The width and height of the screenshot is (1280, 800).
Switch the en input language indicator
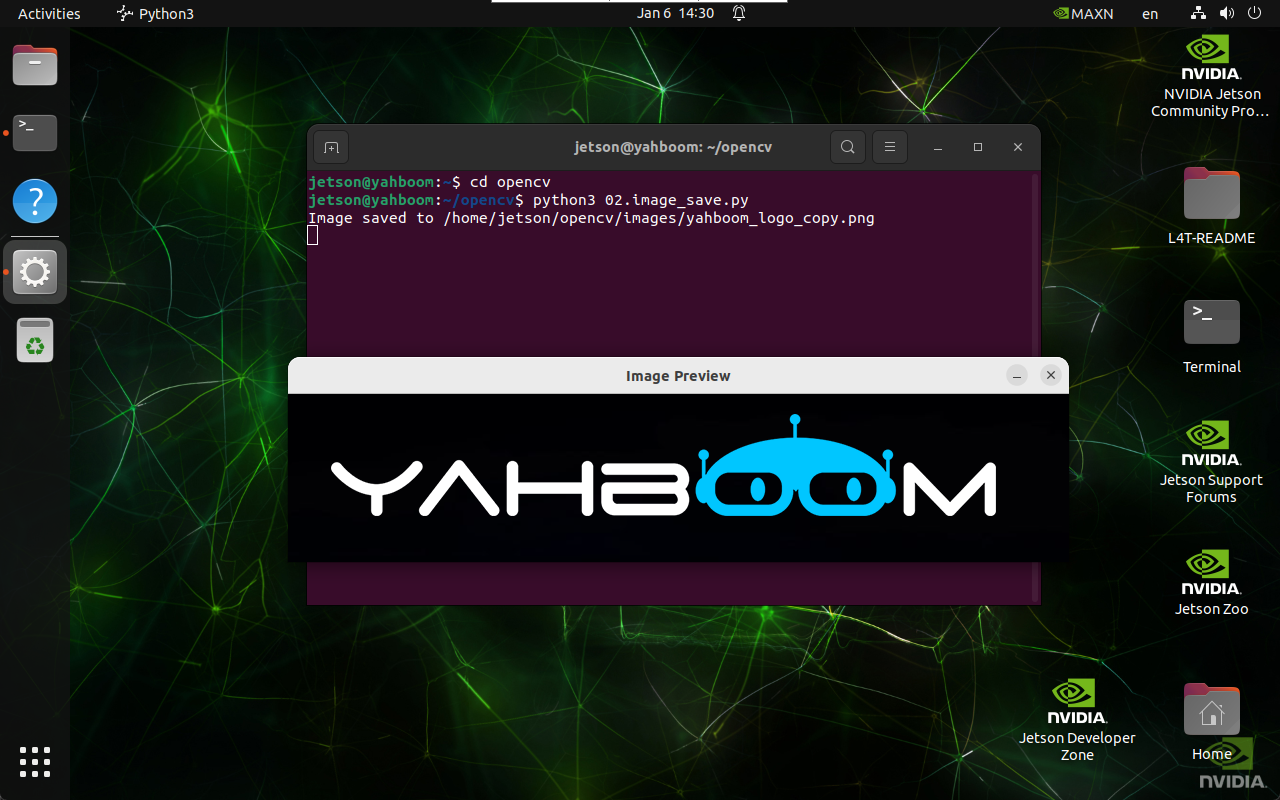[x=1150, y=13]
